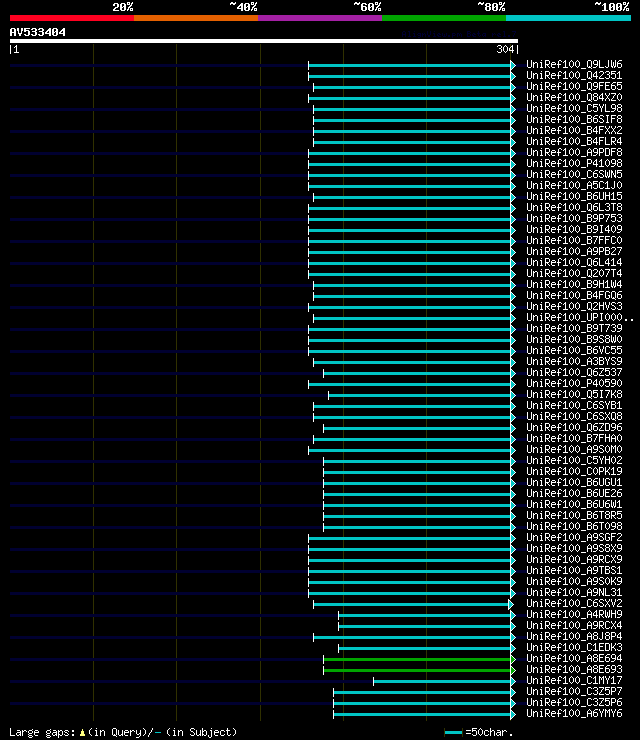Viewport: 640px width, 740px height.
Task: Click UniRef100_C6SWN5 label
Action: coord(574,174)
